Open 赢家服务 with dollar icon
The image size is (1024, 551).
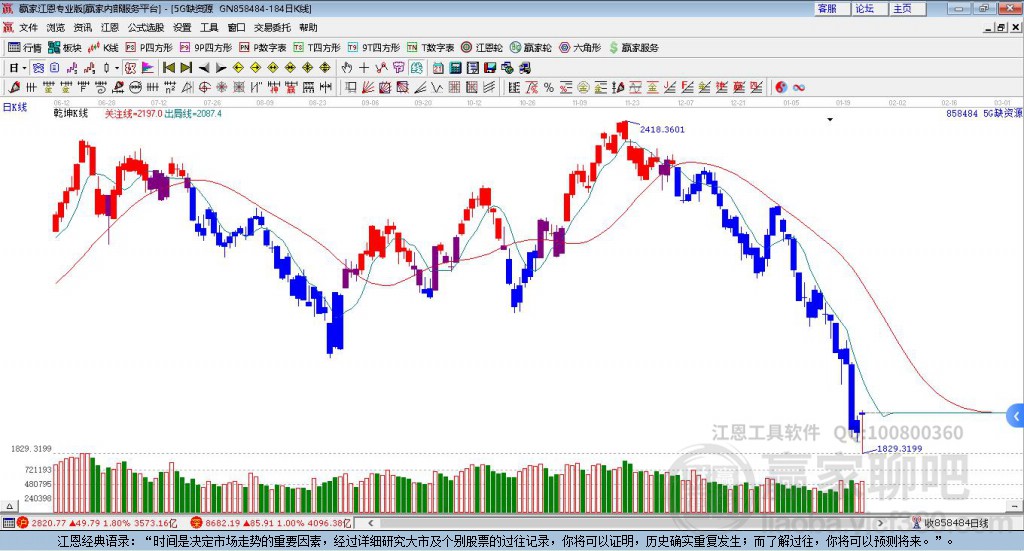click(633, 48)
